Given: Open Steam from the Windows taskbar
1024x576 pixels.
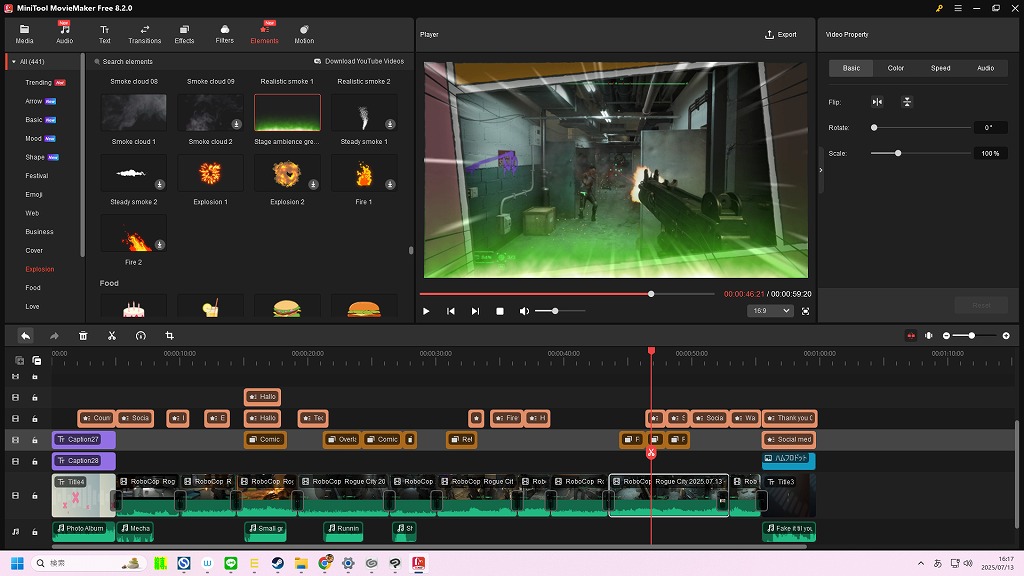Looking at the screenshot, I should click(278, 563).
